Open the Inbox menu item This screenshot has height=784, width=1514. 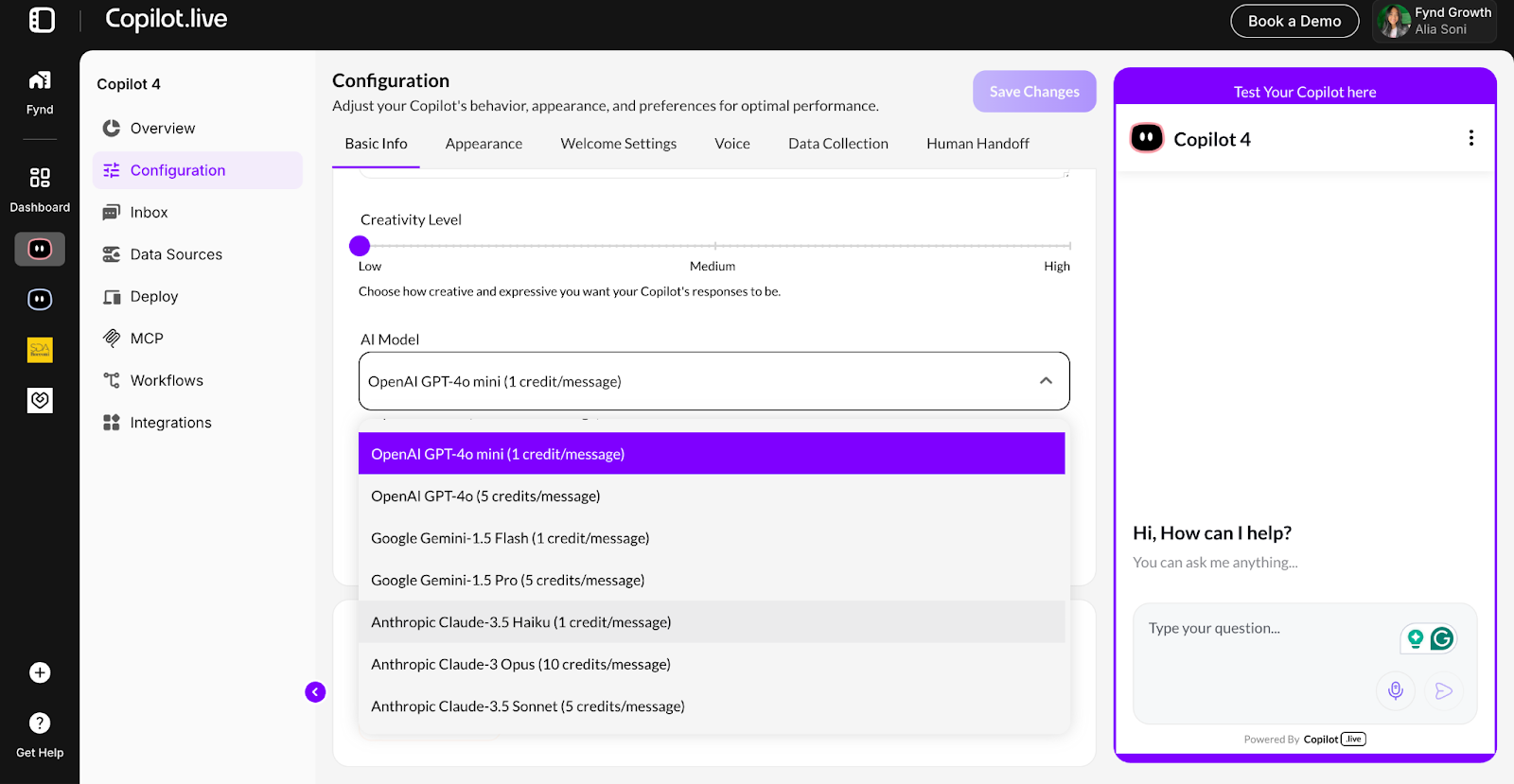pos(198,212)
